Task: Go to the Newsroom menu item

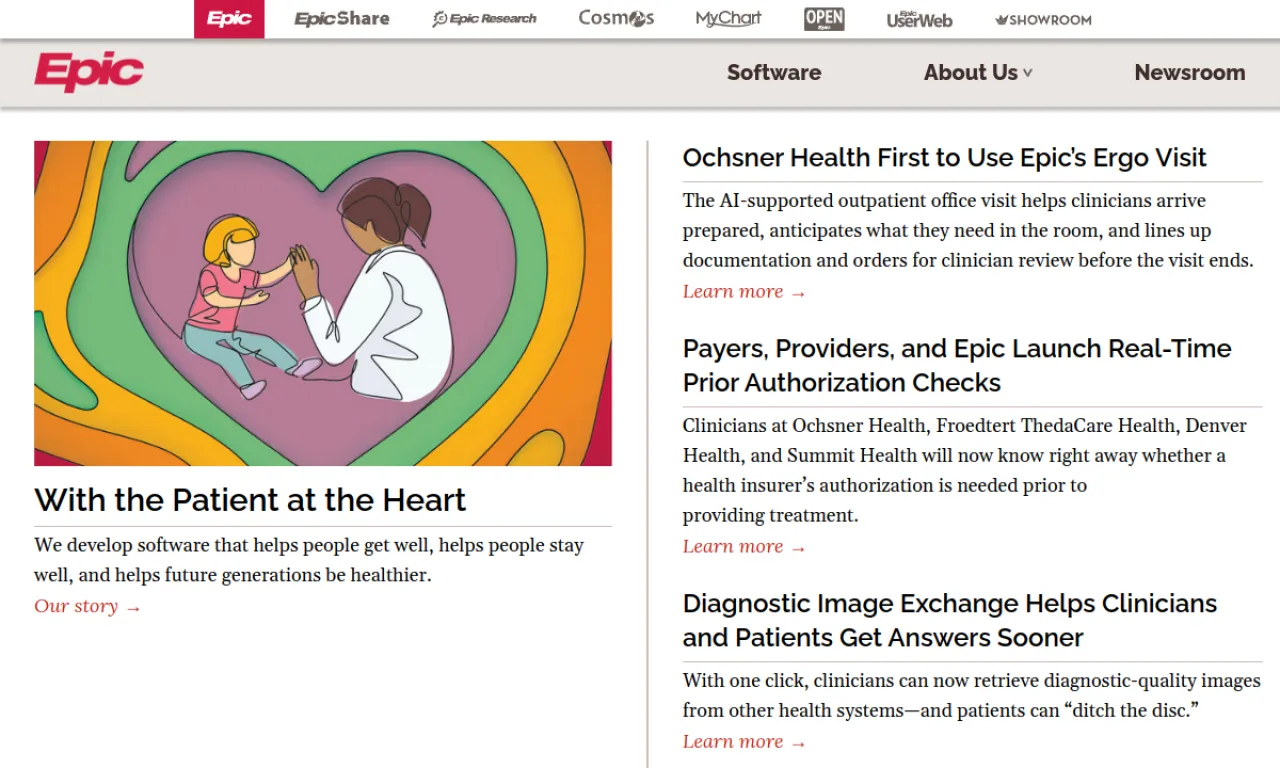Action: [1190, 72]
